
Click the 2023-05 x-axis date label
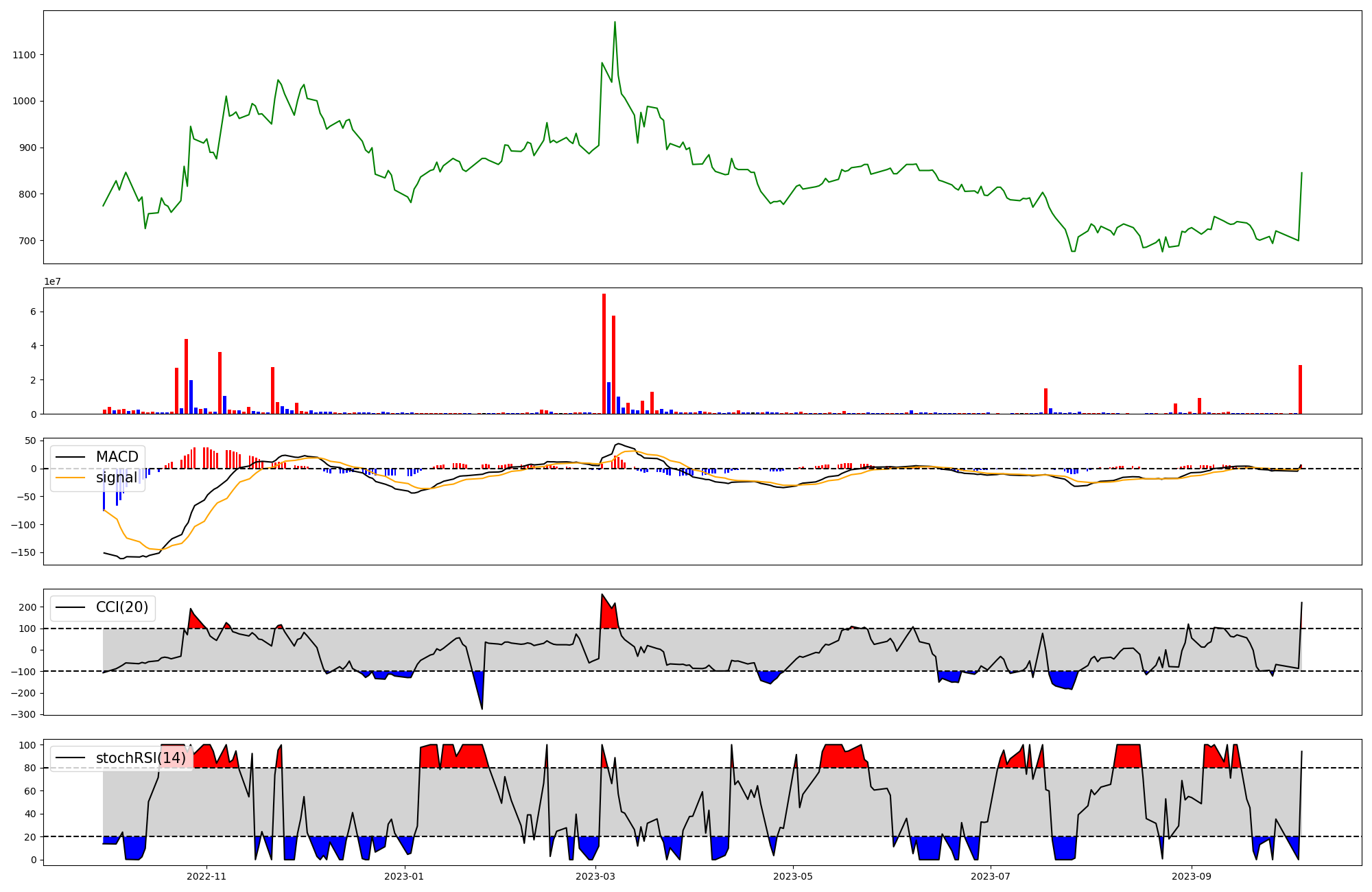(x=793, y=876)
